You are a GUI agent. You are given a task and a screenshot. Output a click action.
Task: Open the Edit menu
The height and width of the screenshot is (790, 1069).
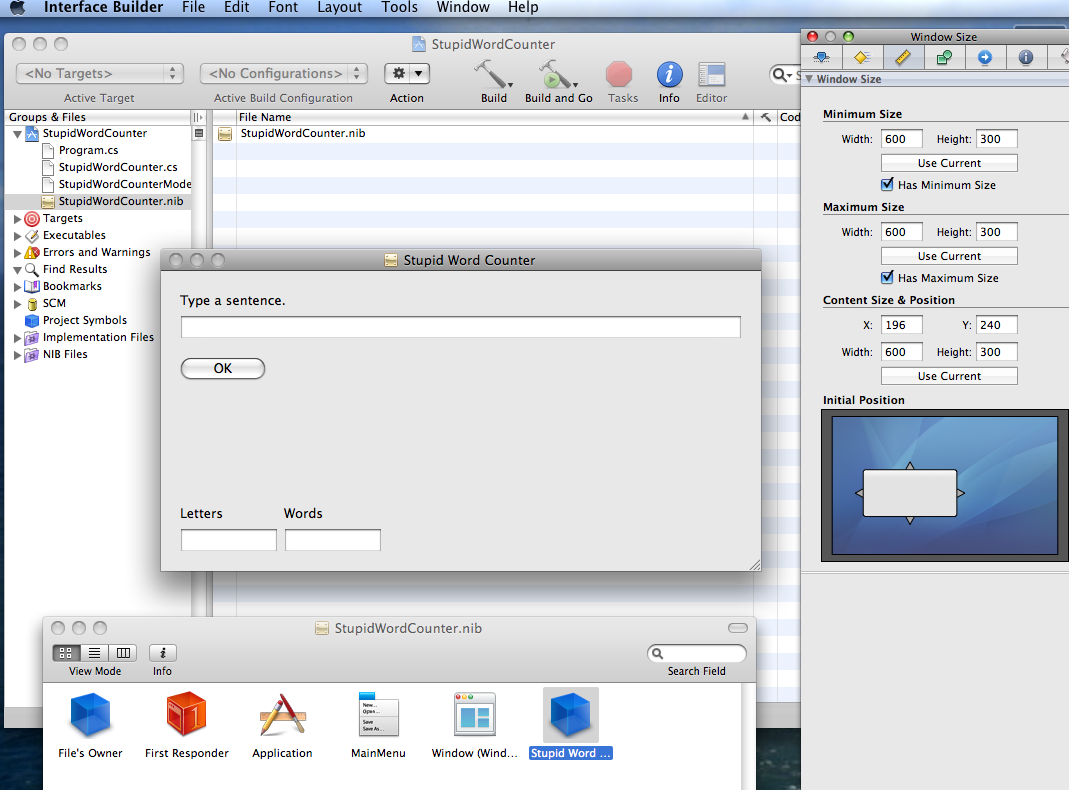(x=237, y=7)
